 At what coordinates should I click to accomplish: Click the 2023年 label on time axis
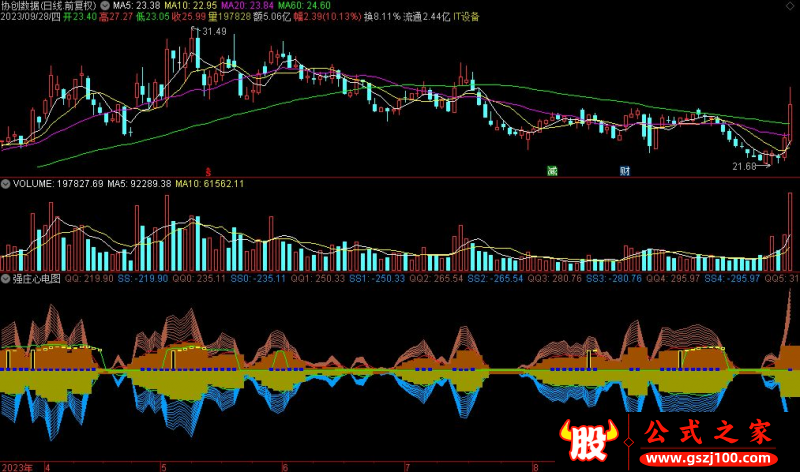17,467
